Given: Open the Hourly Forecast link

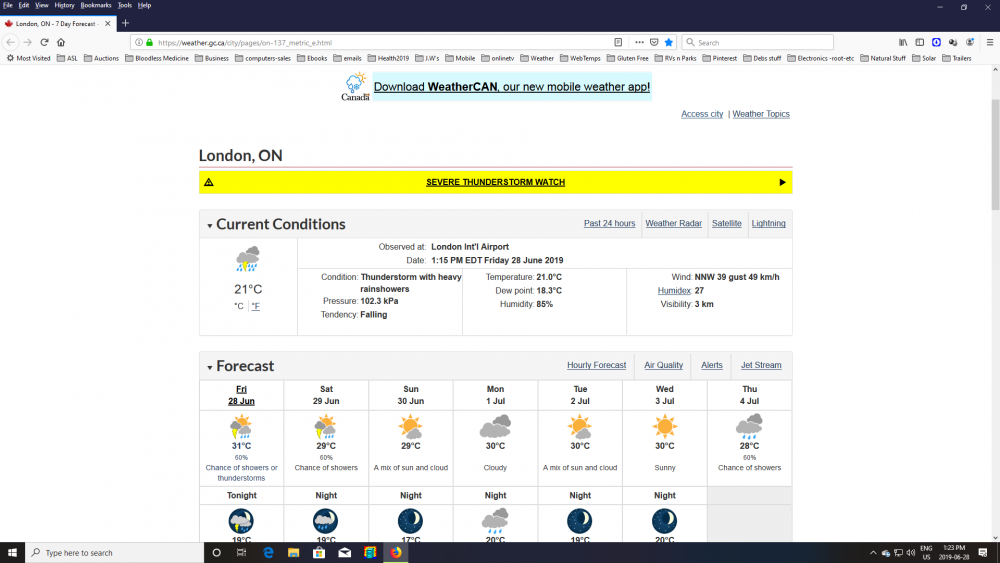Looking at the screenshot, I should point(596,366).
